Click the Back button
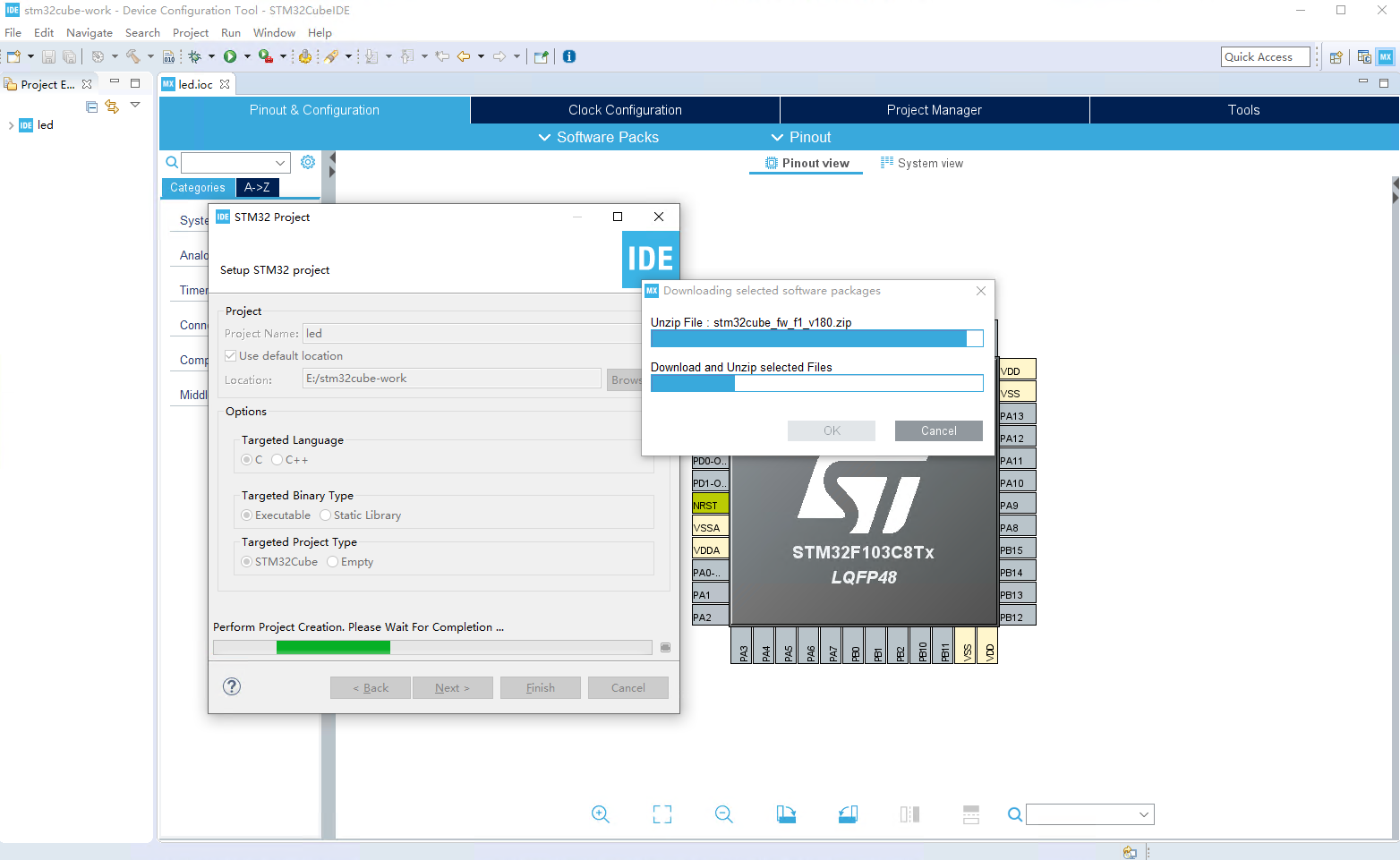Viewport: 1400px width, 860px height. click(x=371, y=687)
